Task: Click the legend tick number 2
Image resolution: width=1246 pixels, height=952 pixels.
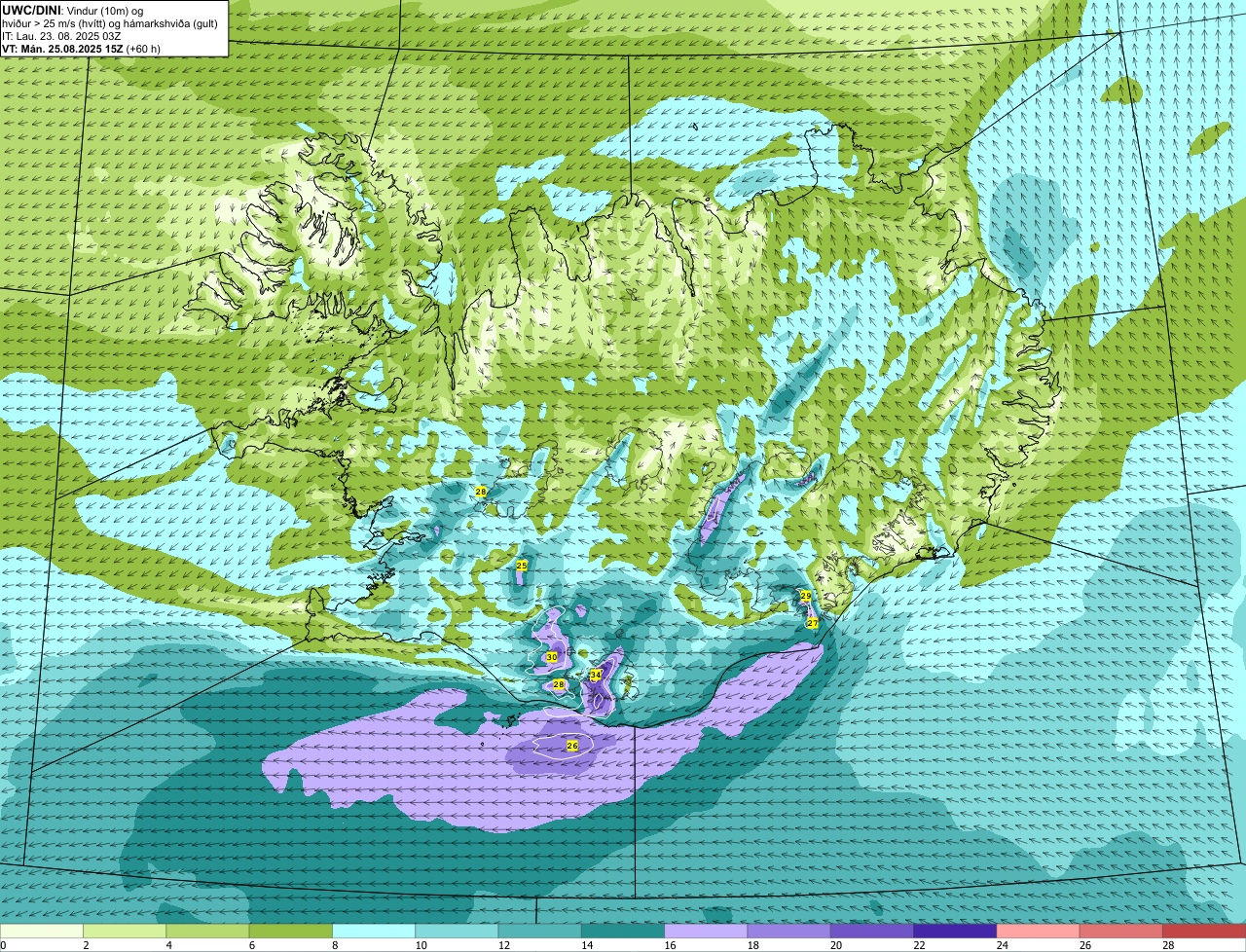Action: [86, 945]
